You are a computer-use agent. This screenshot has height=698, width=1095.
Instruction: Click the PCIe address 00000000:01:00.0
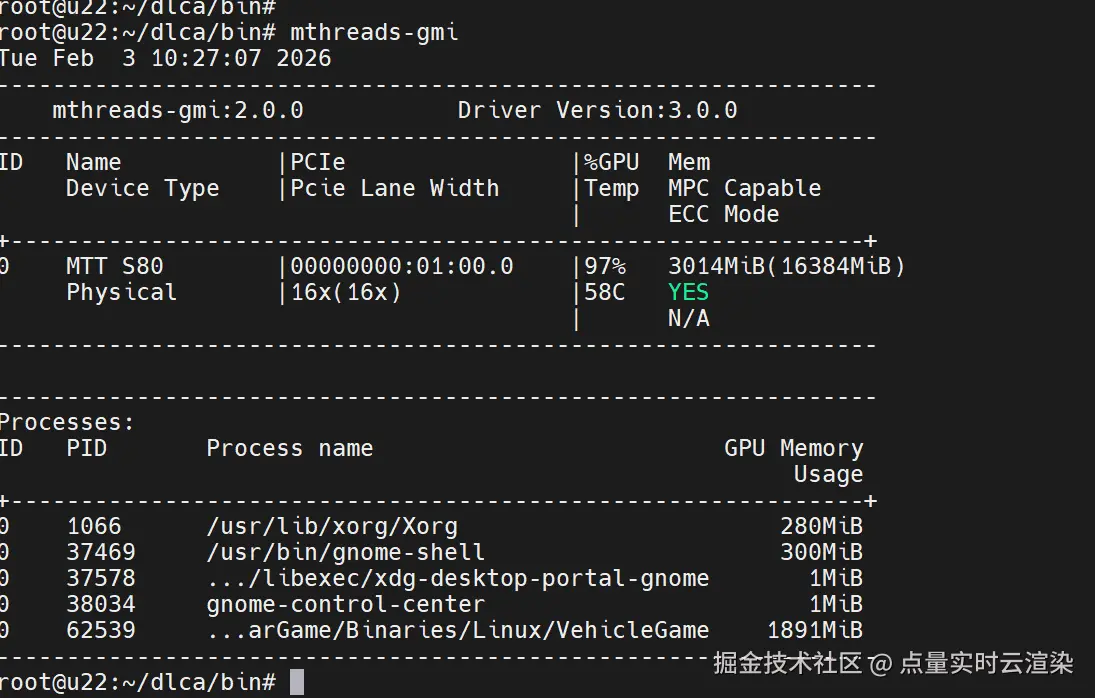402,266
